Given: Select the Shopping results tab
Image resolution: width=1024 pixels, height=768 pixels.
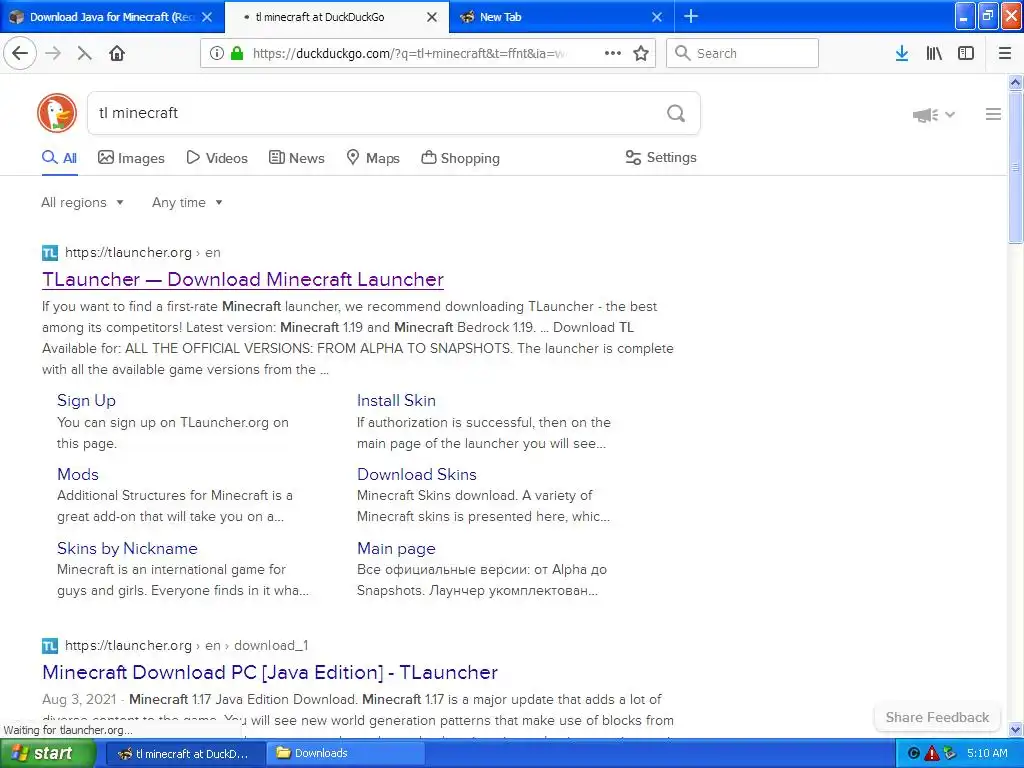Looking at the screenshot, I should tap(460, 158).
